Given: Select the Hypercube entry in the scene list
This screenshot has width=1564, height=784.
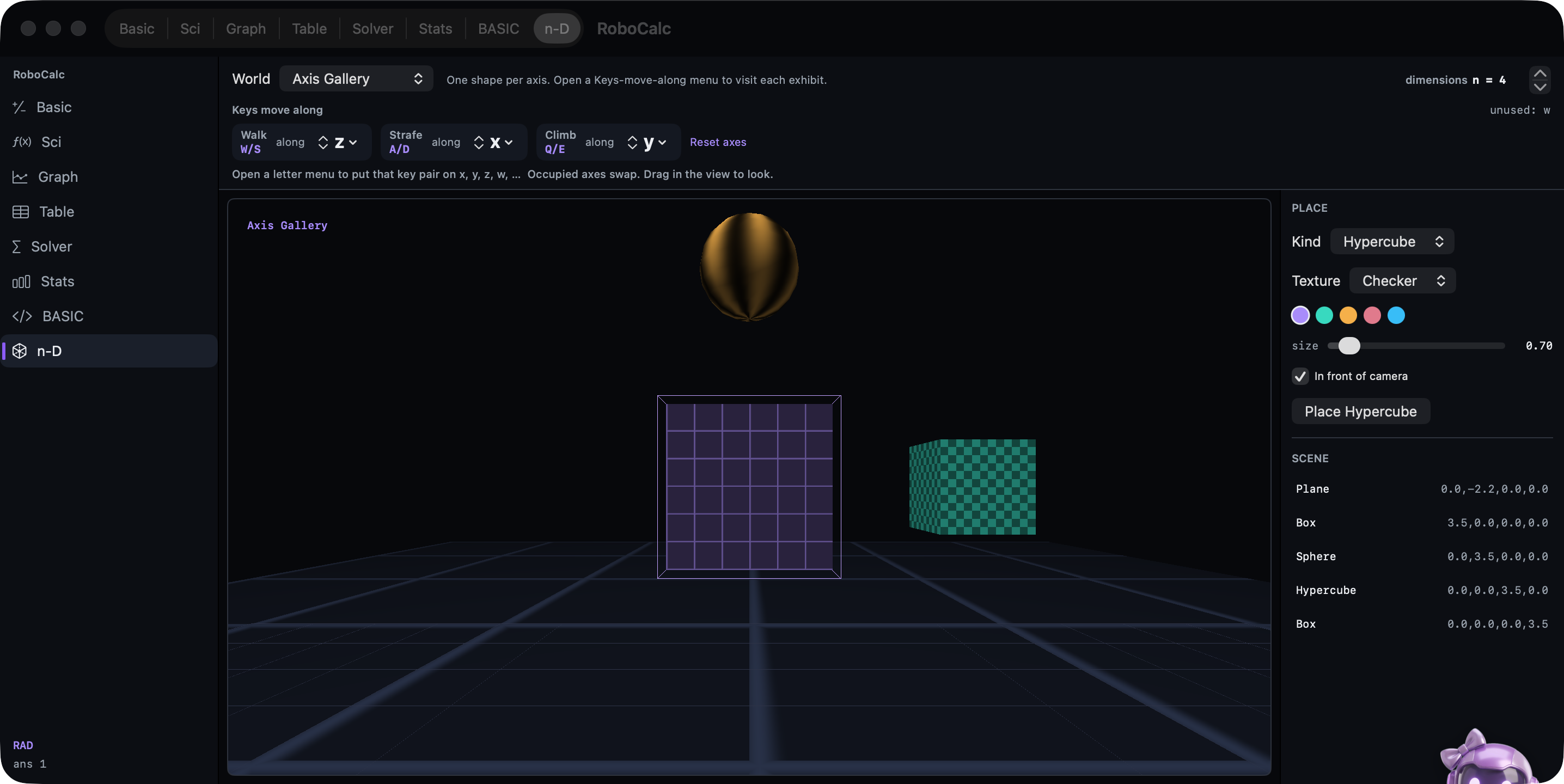Looking at the screenshot, I should pos(1422,590).
